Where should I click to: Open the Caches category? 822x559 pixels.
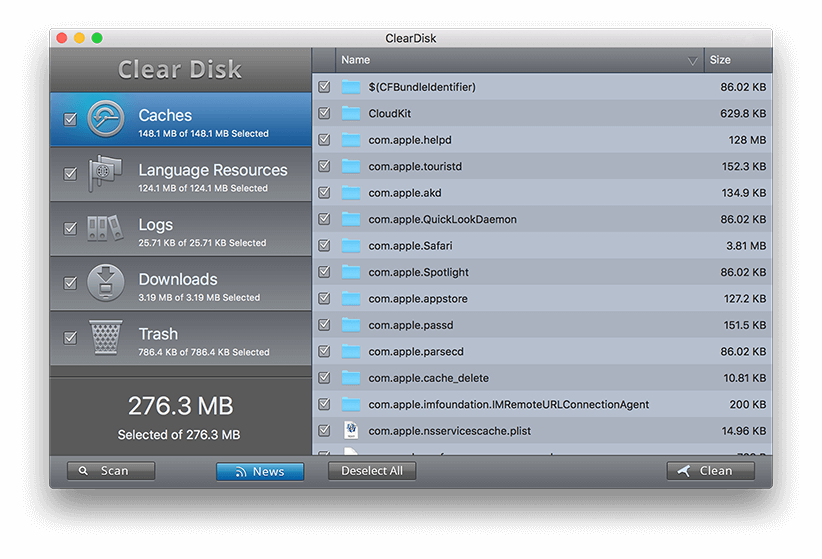tap(181, 120)
